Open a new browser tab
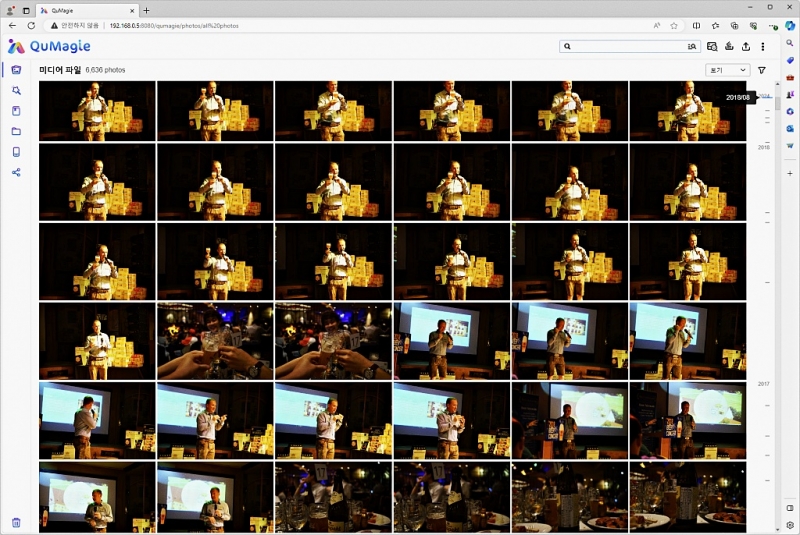The image size is (800, 535). (146, 10)
